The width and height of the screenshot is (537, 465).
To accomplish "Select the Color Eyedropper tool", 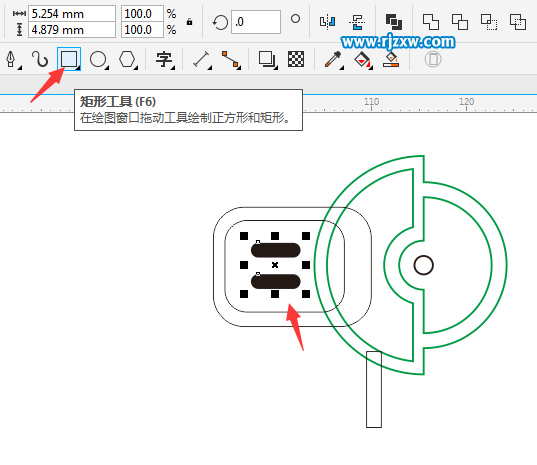I will (x=333, y=59).
